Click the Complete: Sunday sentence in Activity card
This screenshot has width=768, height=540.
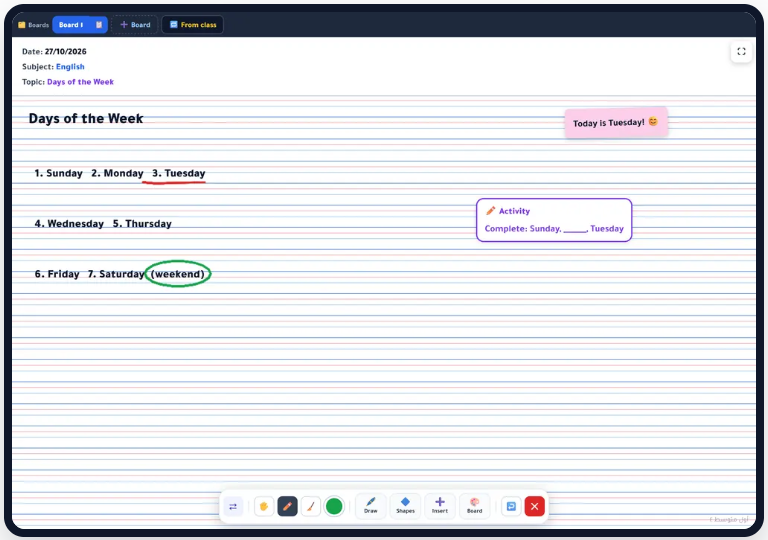[554, 228]
